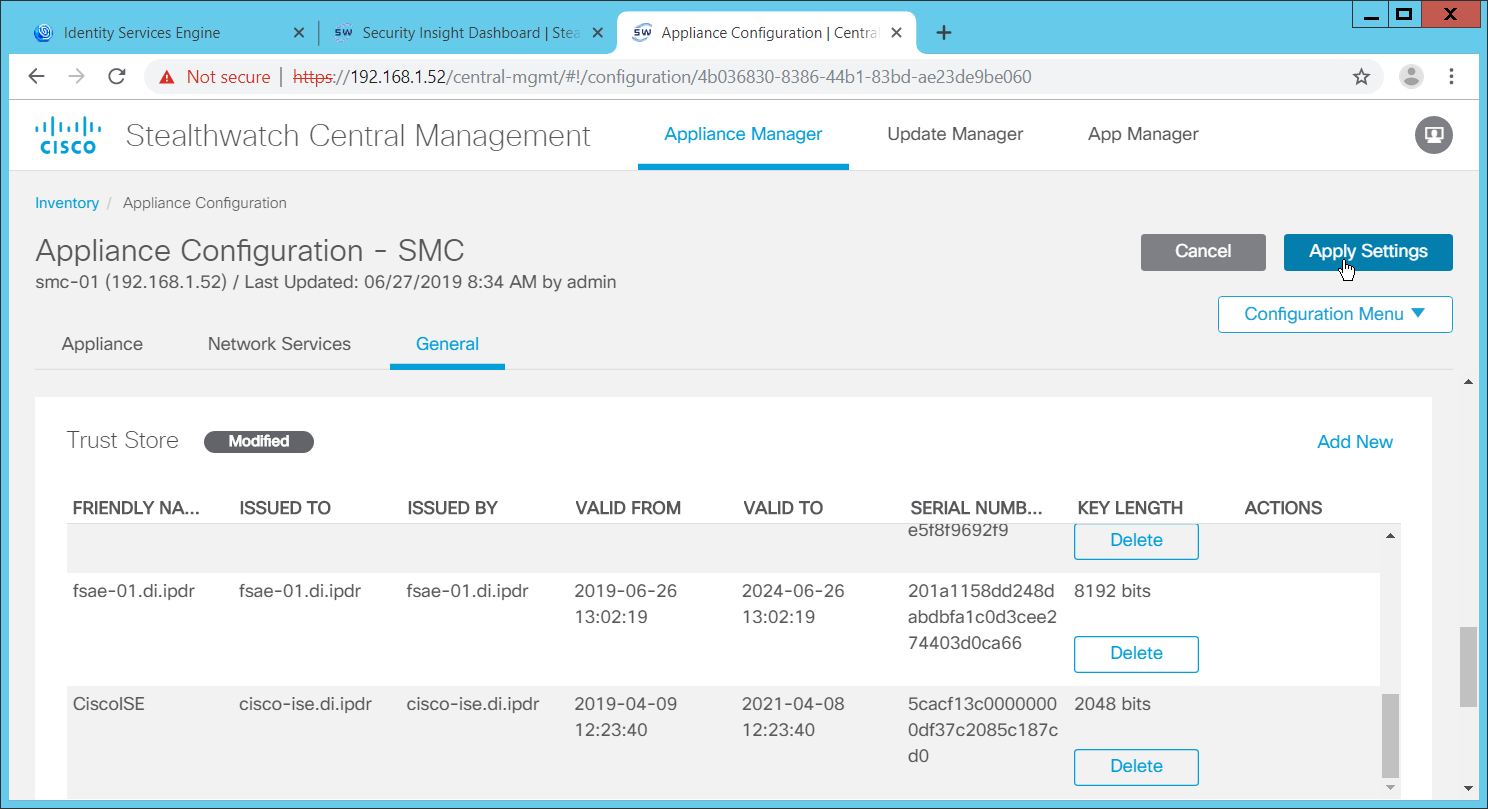Open Chrome three-dot menu
Image resolution: width=1488 pixels, height=809 pixels.
[x=1452, y=77]
